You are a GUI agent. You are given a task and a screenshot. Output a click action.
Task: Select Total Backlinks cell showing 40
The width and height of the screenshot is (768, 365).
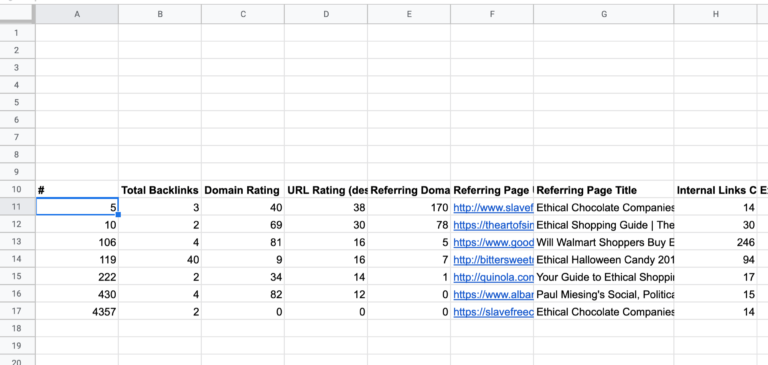pyautogui.click(x=160, y=260)
